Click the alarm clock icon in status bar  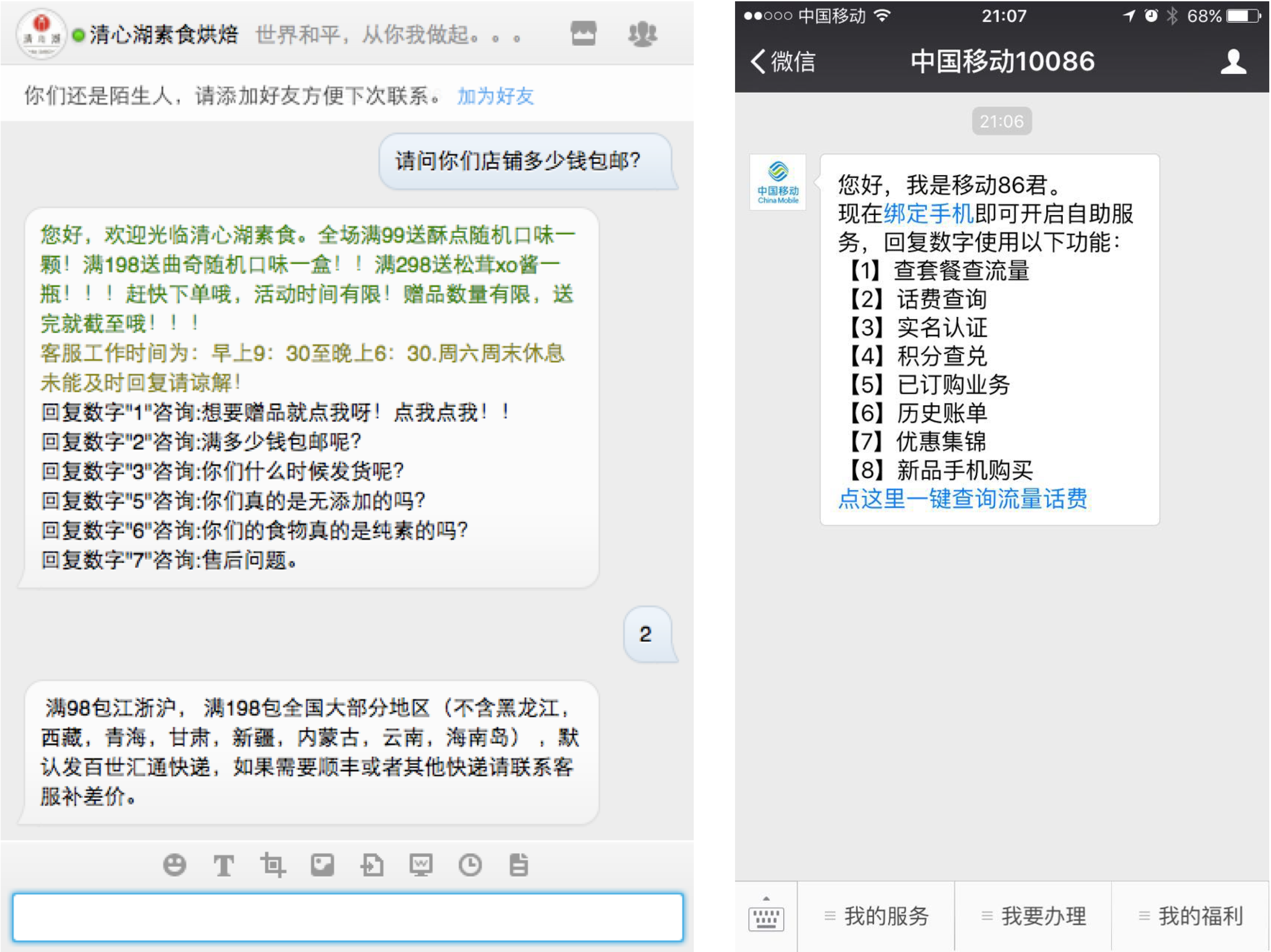click(1151, 16)
